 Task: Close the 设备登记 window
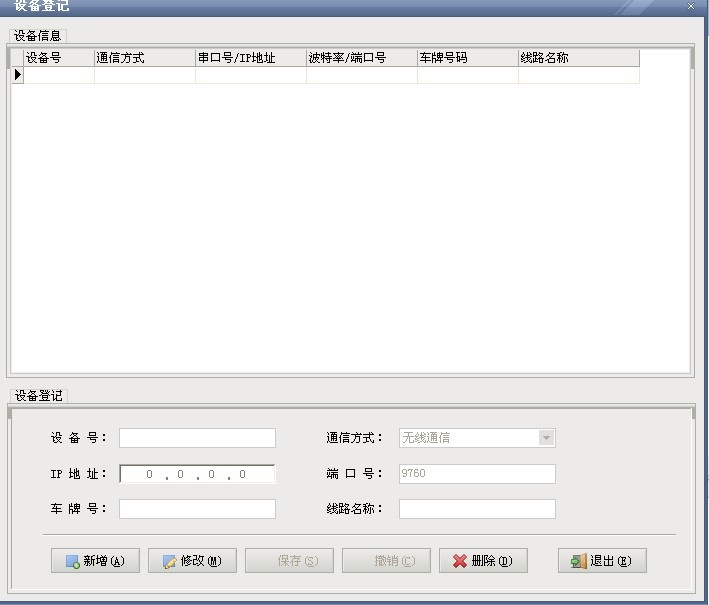pyautogui.click(x=691, y=6)
